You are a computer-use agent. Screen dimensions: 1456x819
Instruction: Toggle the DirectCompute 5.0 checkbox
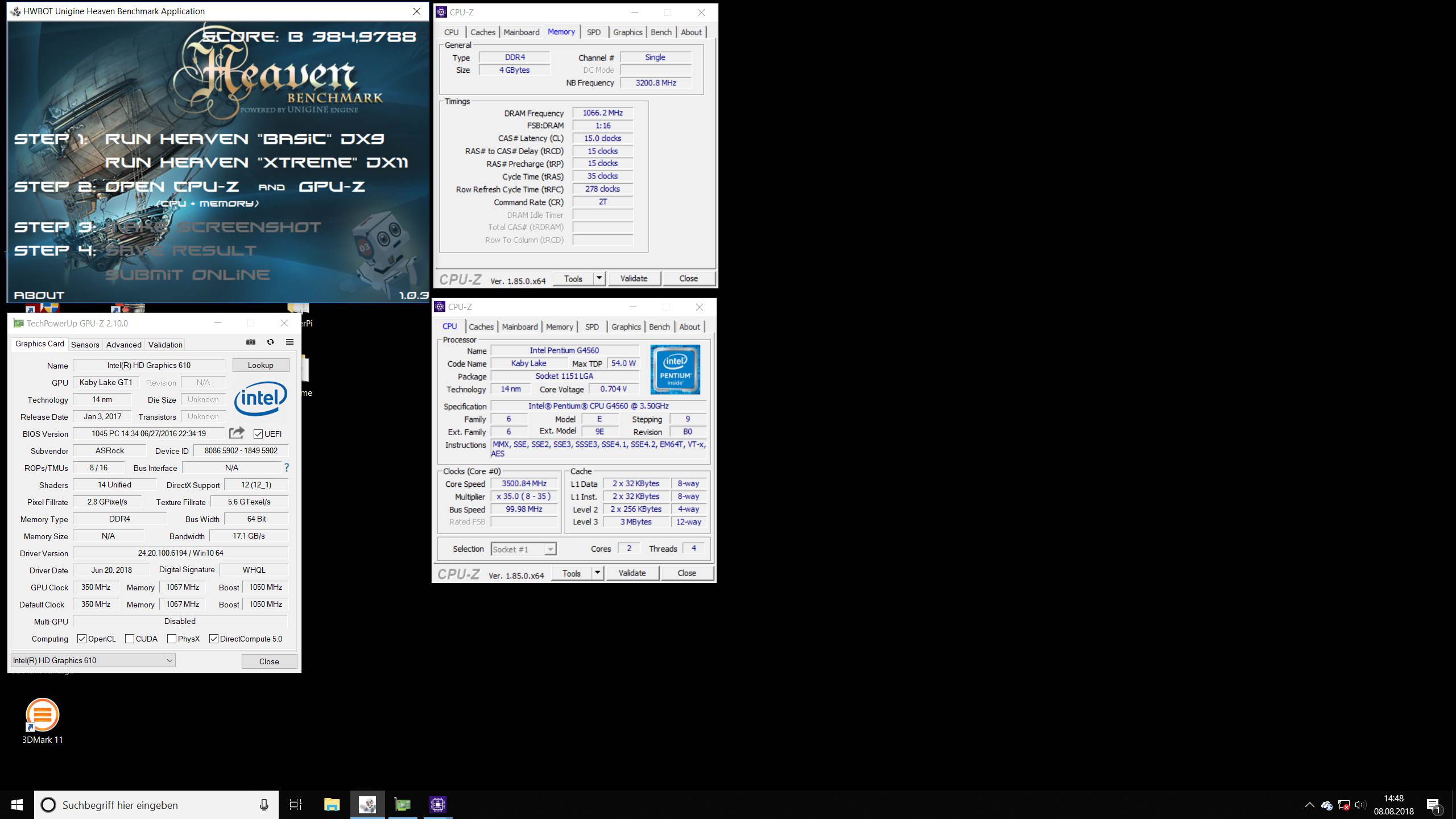[214, 639]
